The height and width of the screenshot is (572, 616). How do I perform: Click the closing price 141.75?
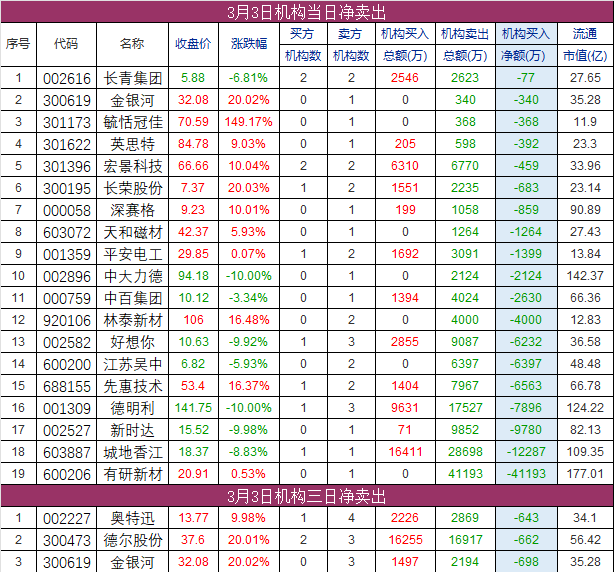coord(193,408)
